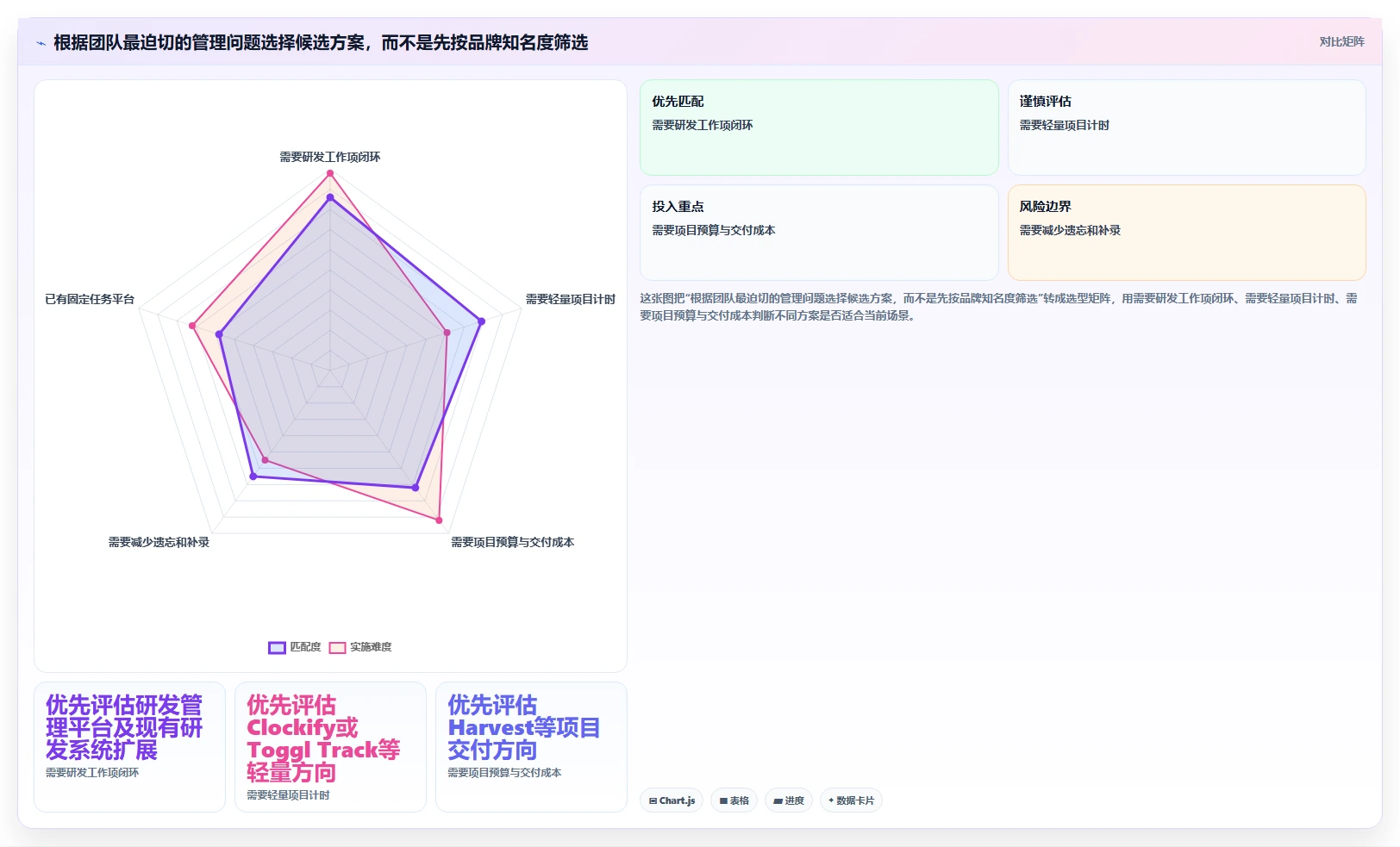1400x847 pixels.
Task: Click the 已有固定任务平台 radar axis label
Action: [x=90, y=299]
